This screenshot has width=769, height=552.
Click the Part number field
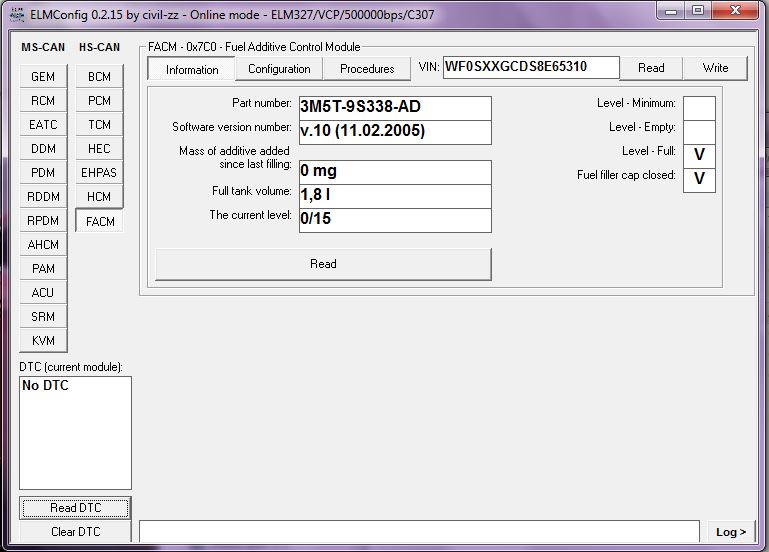(x=395, y=108)
